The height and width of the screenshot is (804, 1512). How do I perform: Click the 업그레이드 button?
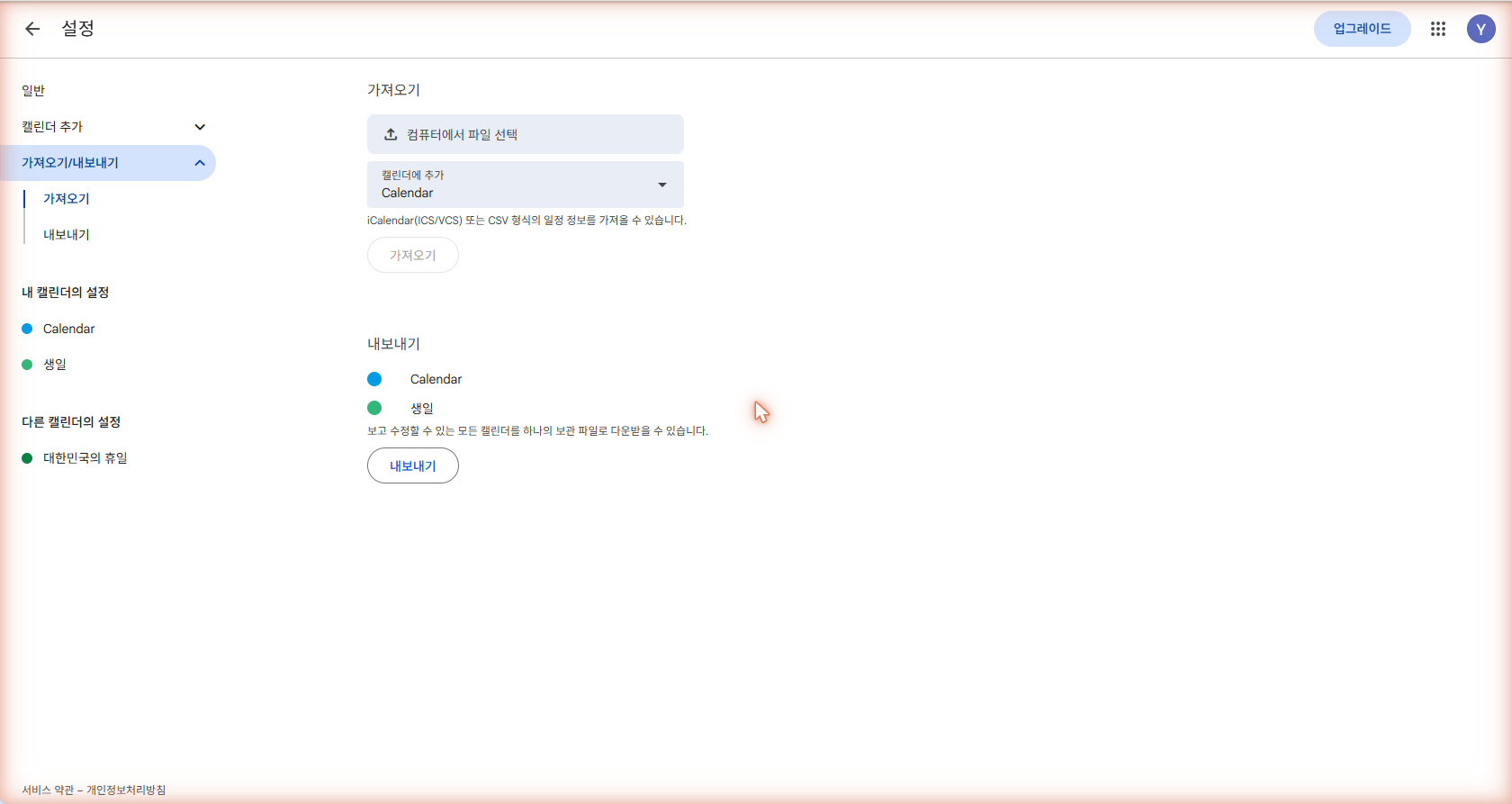[1363, 29]
